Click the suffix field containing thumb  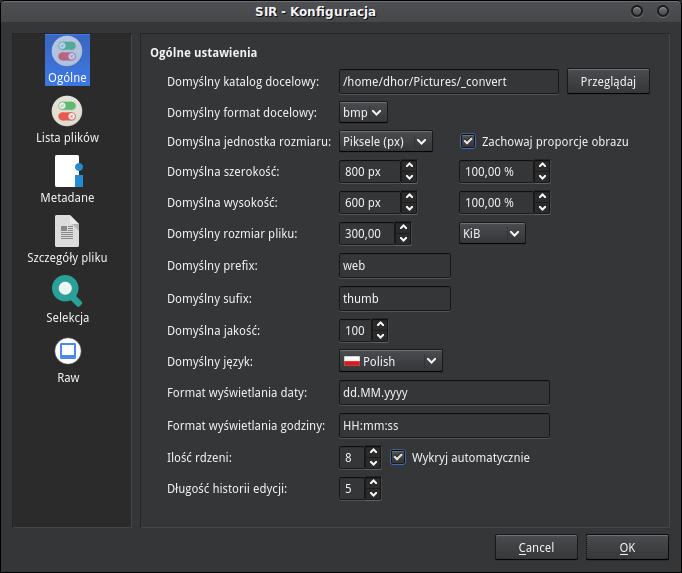point(395,298)
